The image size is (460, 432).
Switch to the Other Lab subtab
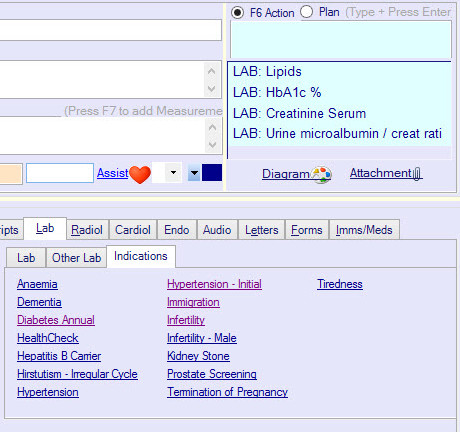click(77, 258)
